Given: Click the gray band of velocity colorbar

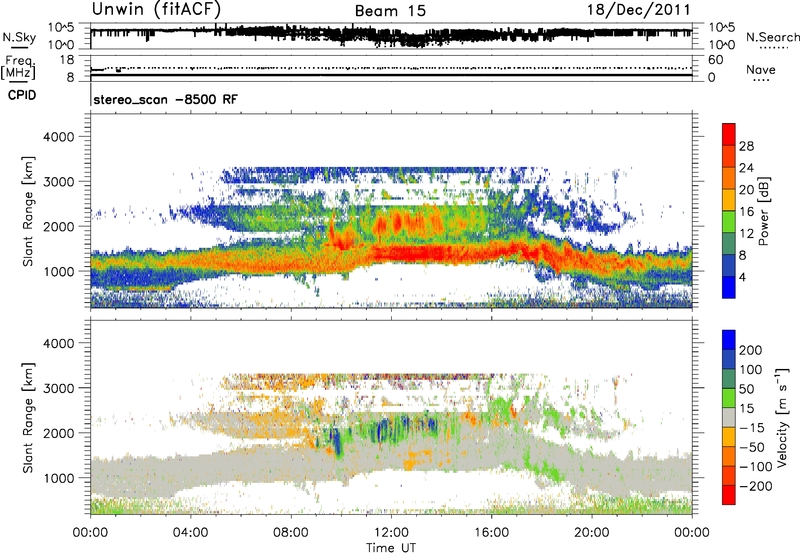Looking at the screenshot, I should 729,417.
